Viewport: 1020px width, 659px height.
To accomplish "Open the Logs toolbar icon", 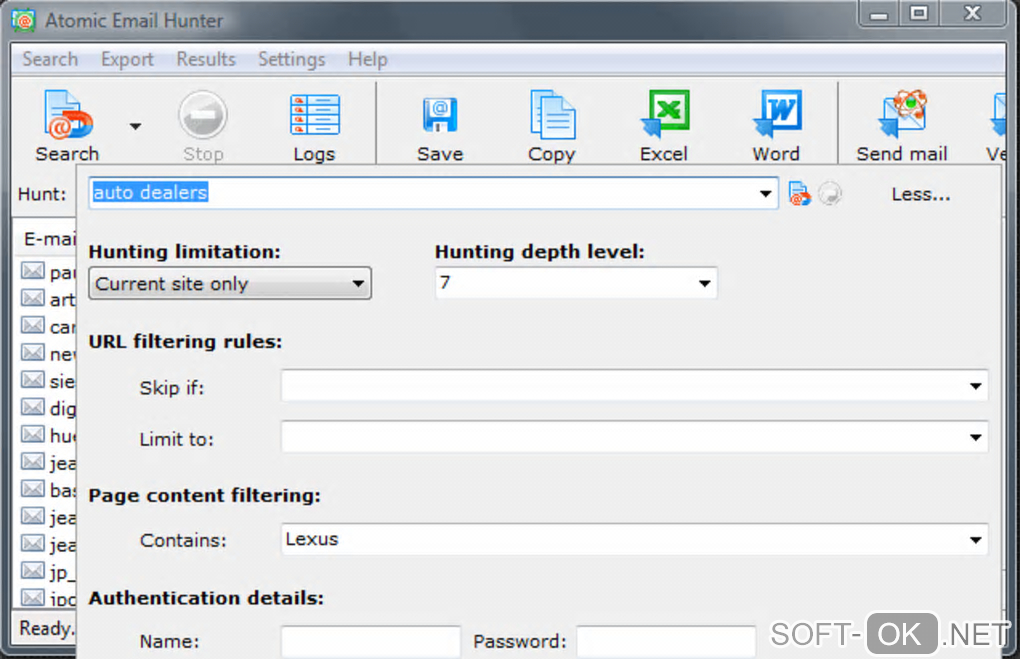I will pyautogui.click(x=314, y=126).
